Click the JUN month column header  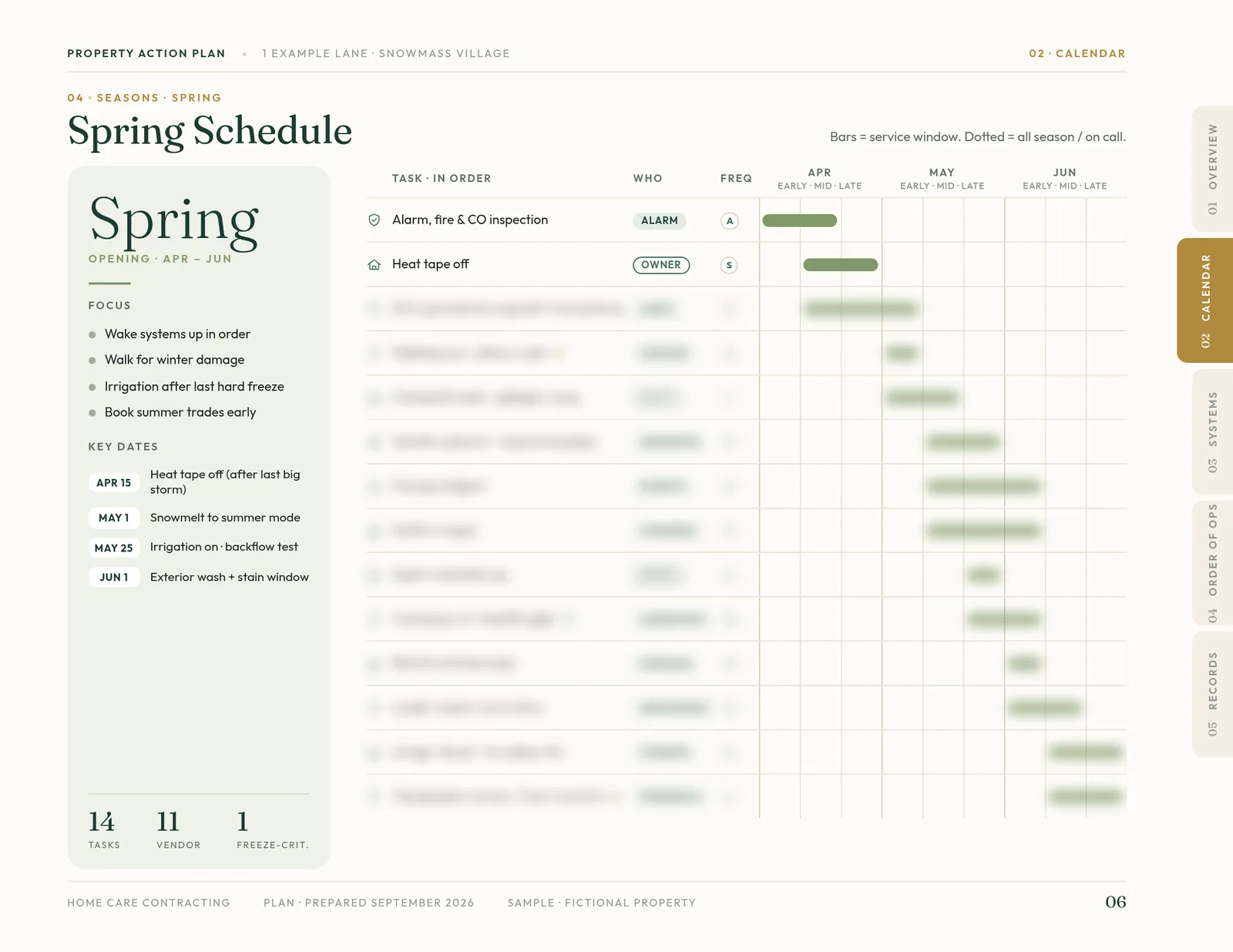1064,173
